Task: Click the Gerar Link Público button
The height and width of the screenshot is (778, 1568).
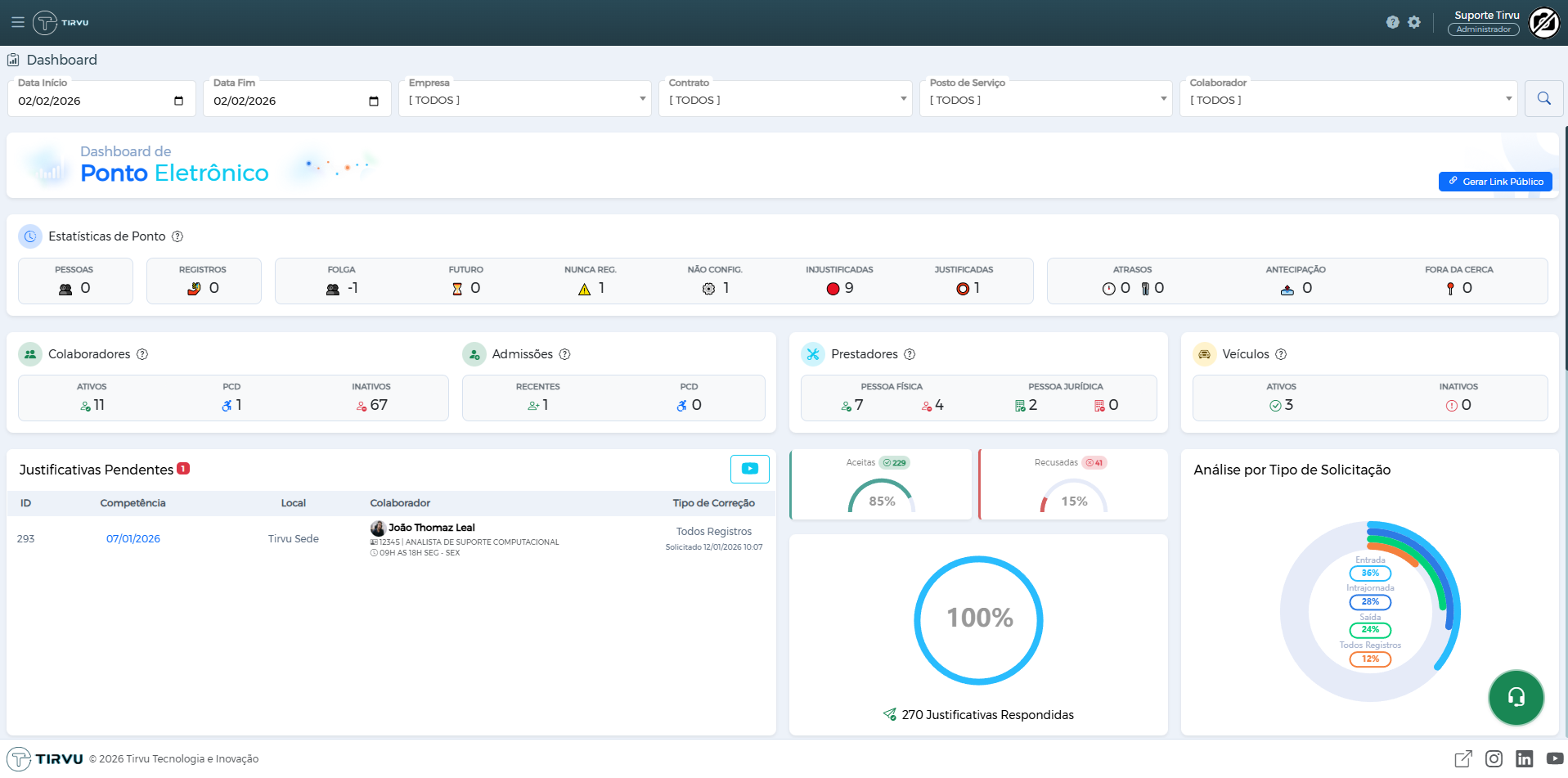Action: [1495, 181]
